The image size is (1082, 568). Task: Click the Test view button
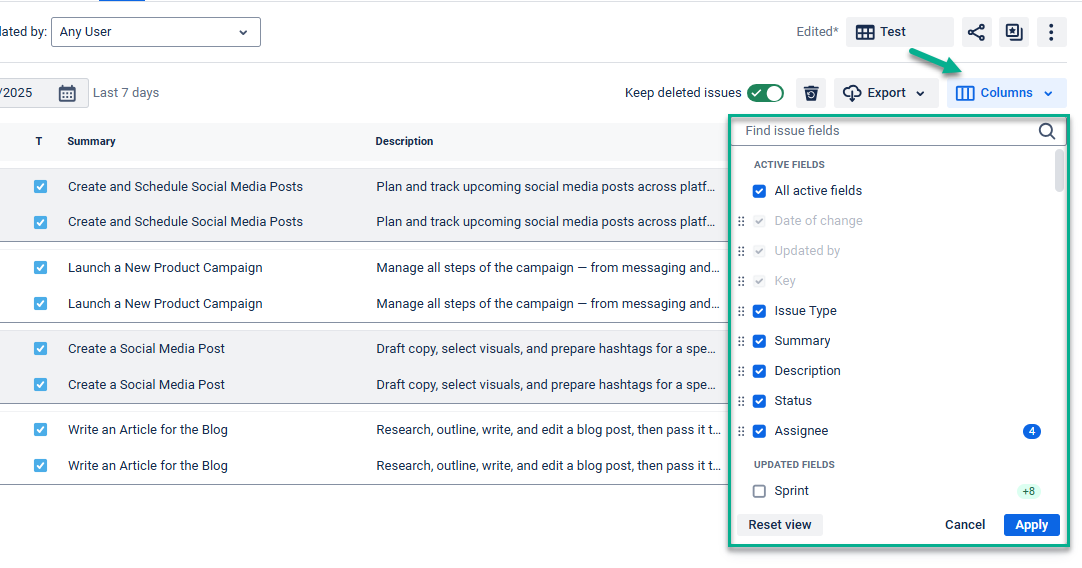point(899,32)
